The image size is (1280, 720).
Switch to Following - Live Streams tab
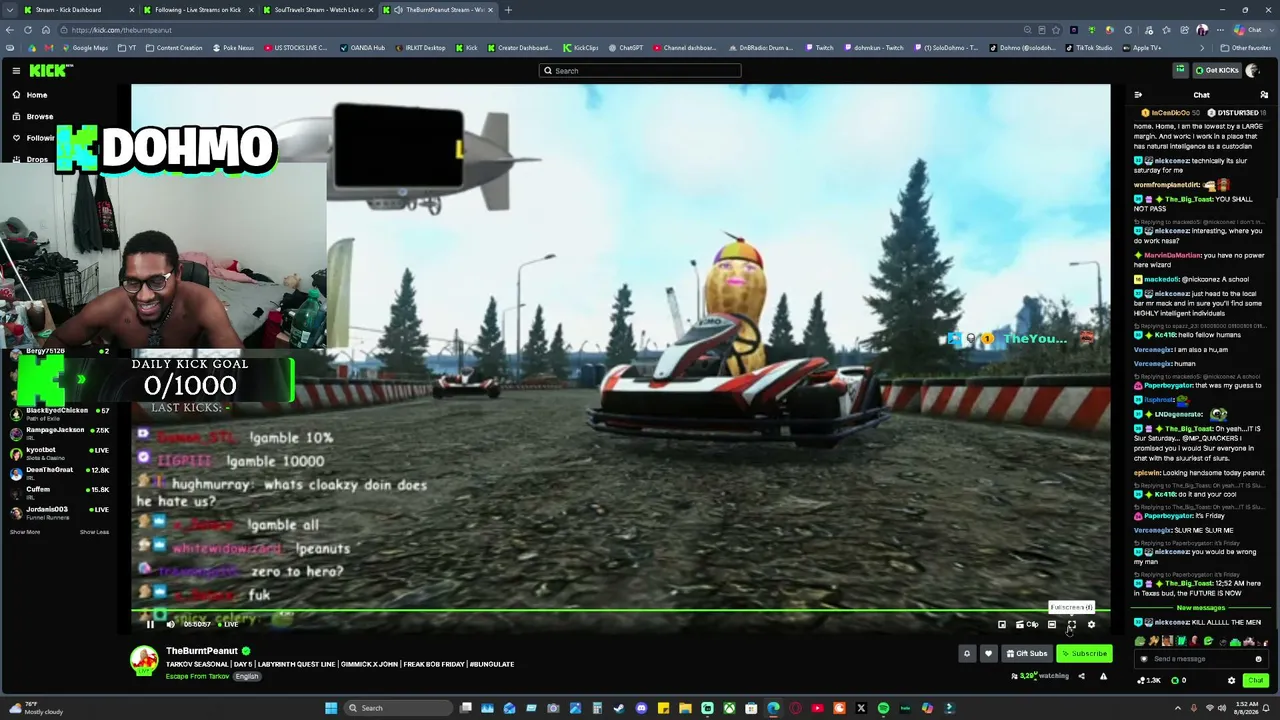tap(197, 10)
